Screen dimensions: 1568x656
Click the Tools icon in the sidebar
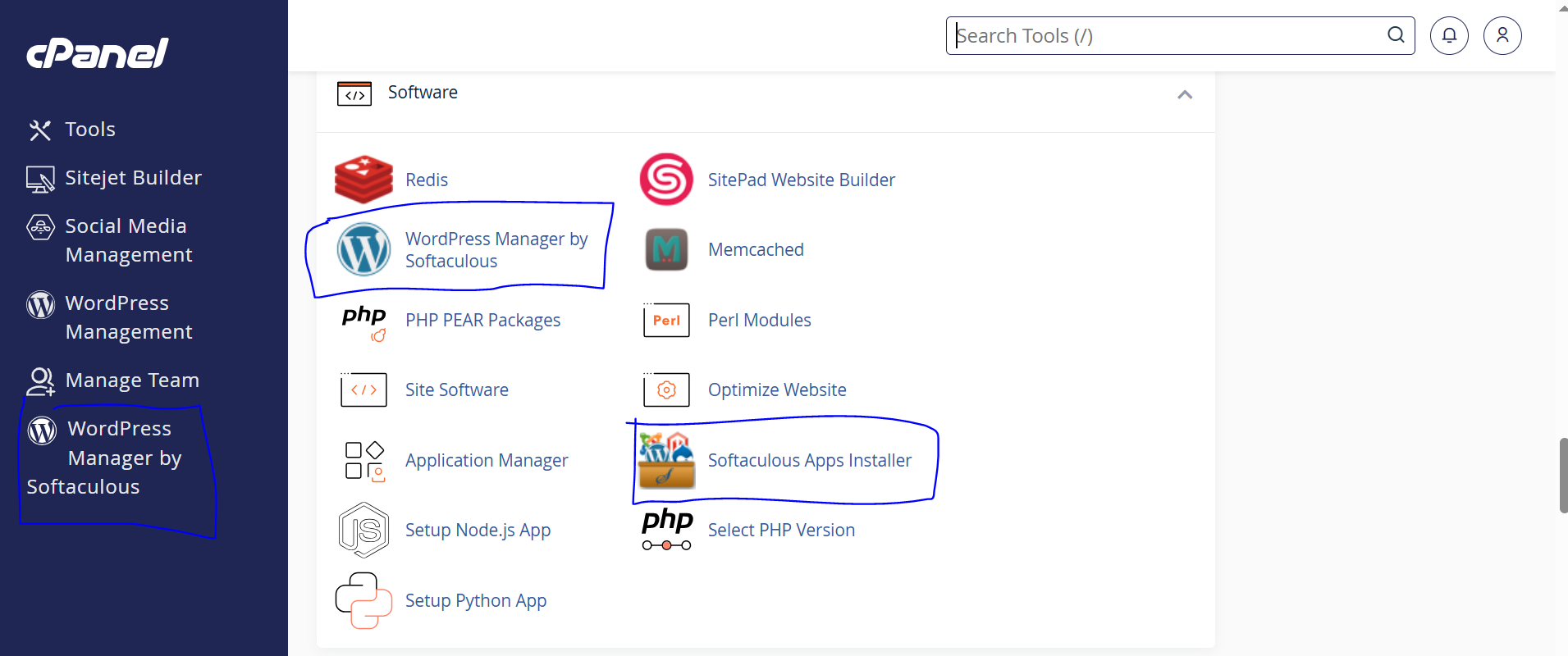point(39,130)
